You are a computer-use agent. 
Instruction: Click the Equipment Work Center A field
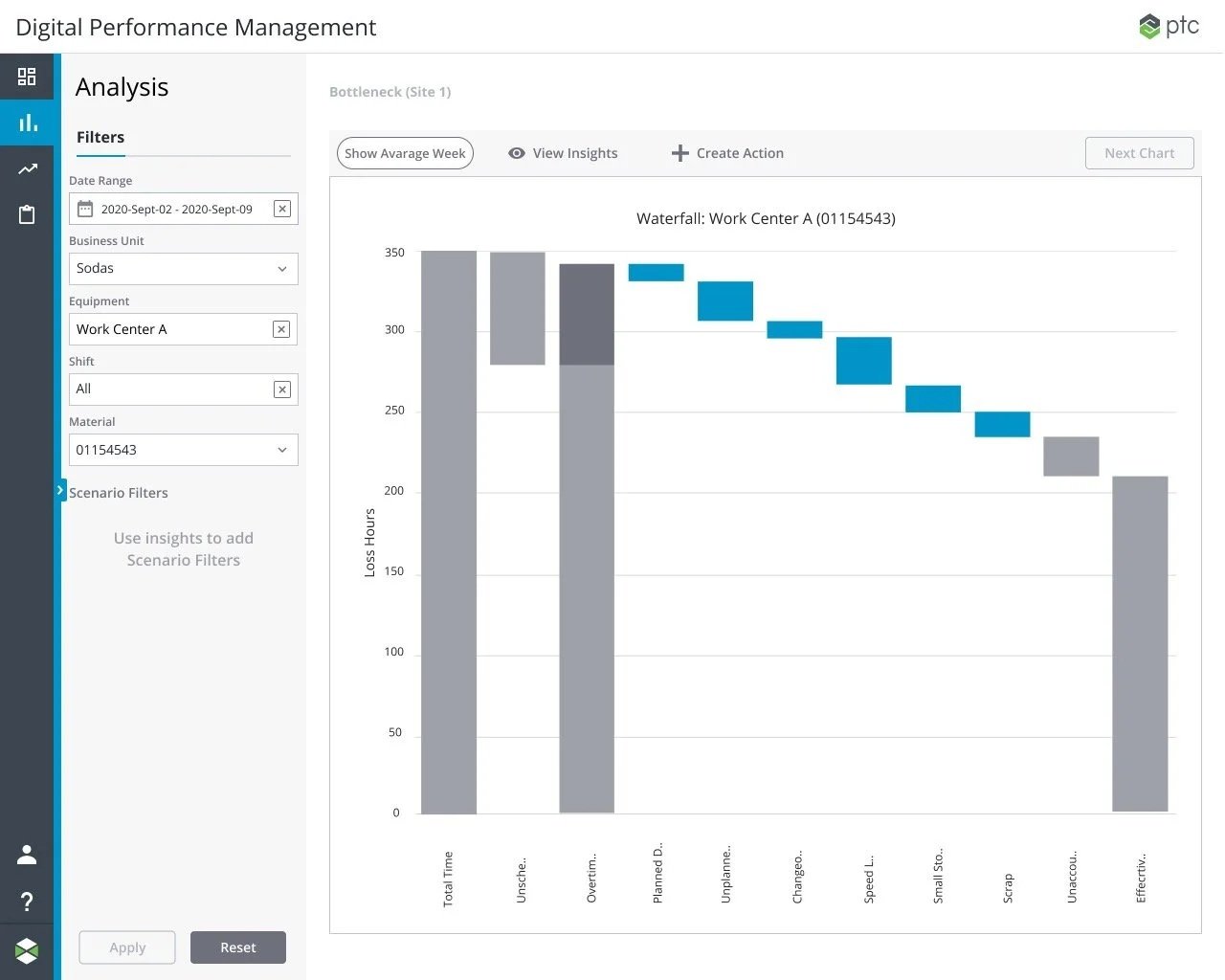pyautogui.click(x=184, y=329)
